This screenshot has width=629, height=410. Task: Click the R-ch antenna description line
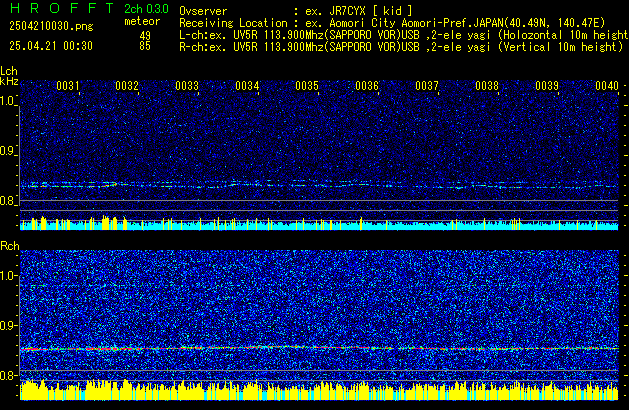400,47
